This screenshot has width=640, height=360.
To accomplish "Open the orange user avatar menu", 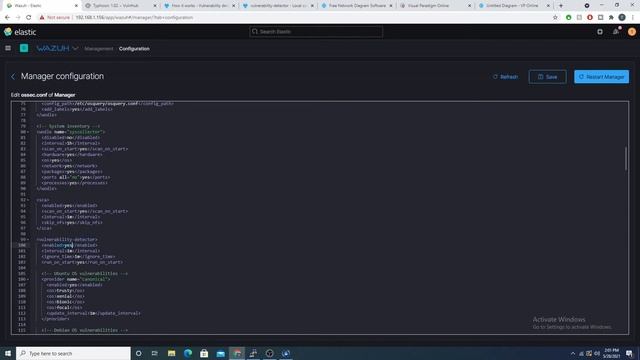I will pyautogui.click(x=631, y=32).
